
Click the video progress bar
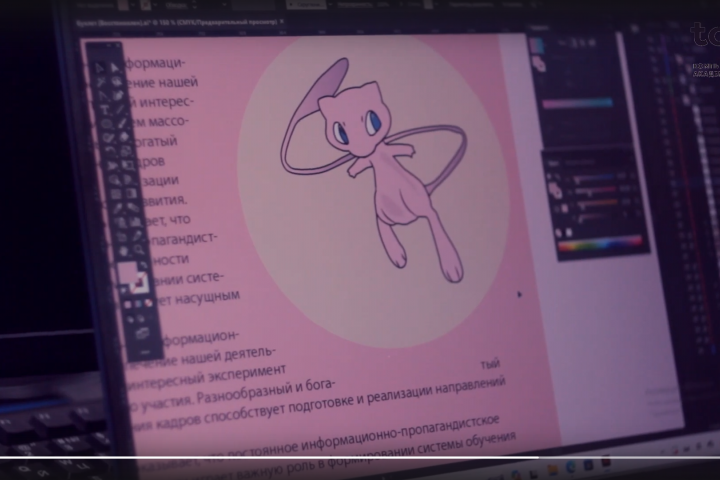point(360,457)
